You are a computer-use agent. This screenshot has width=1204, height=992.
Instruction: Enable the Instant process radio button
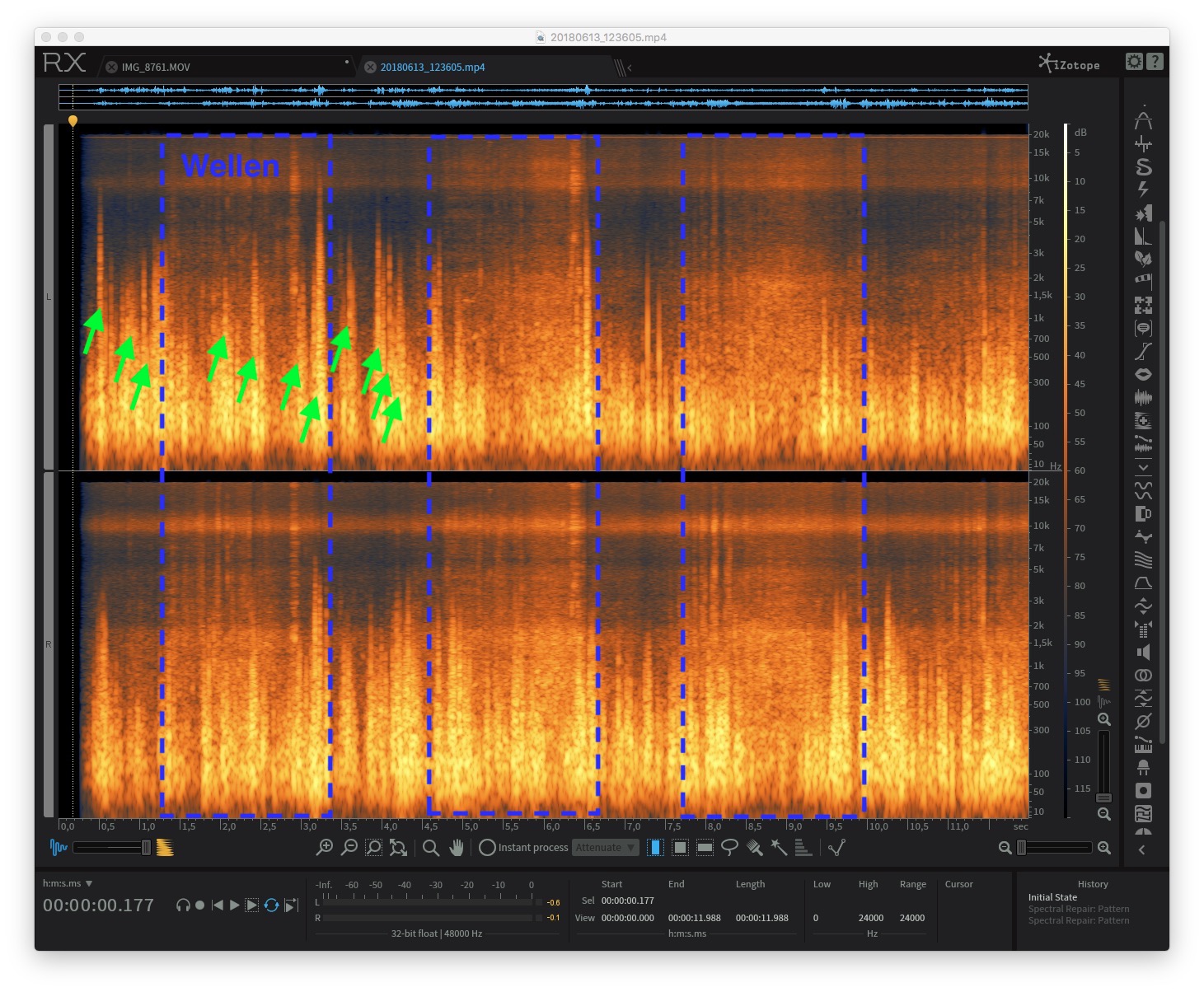click(x=487, y=847)
